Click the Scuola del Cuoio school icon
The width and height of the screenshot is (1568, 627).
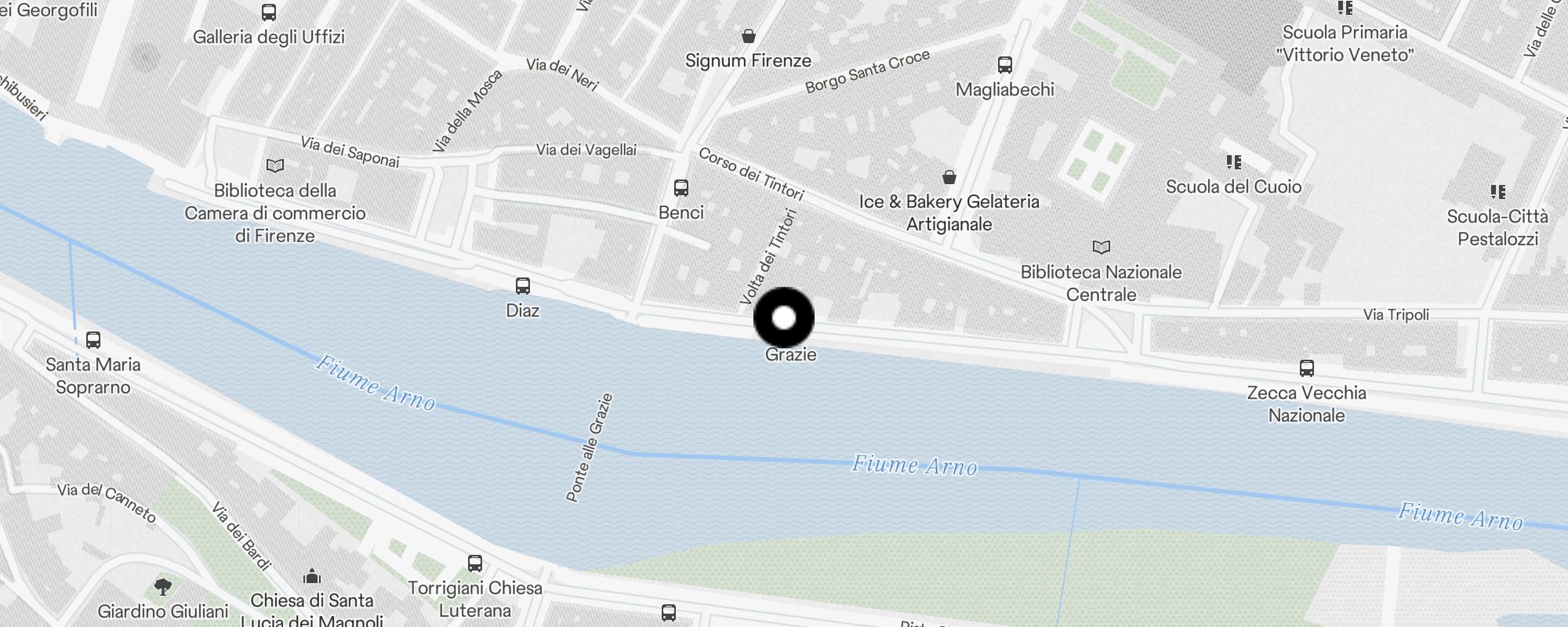point(1234,162)
